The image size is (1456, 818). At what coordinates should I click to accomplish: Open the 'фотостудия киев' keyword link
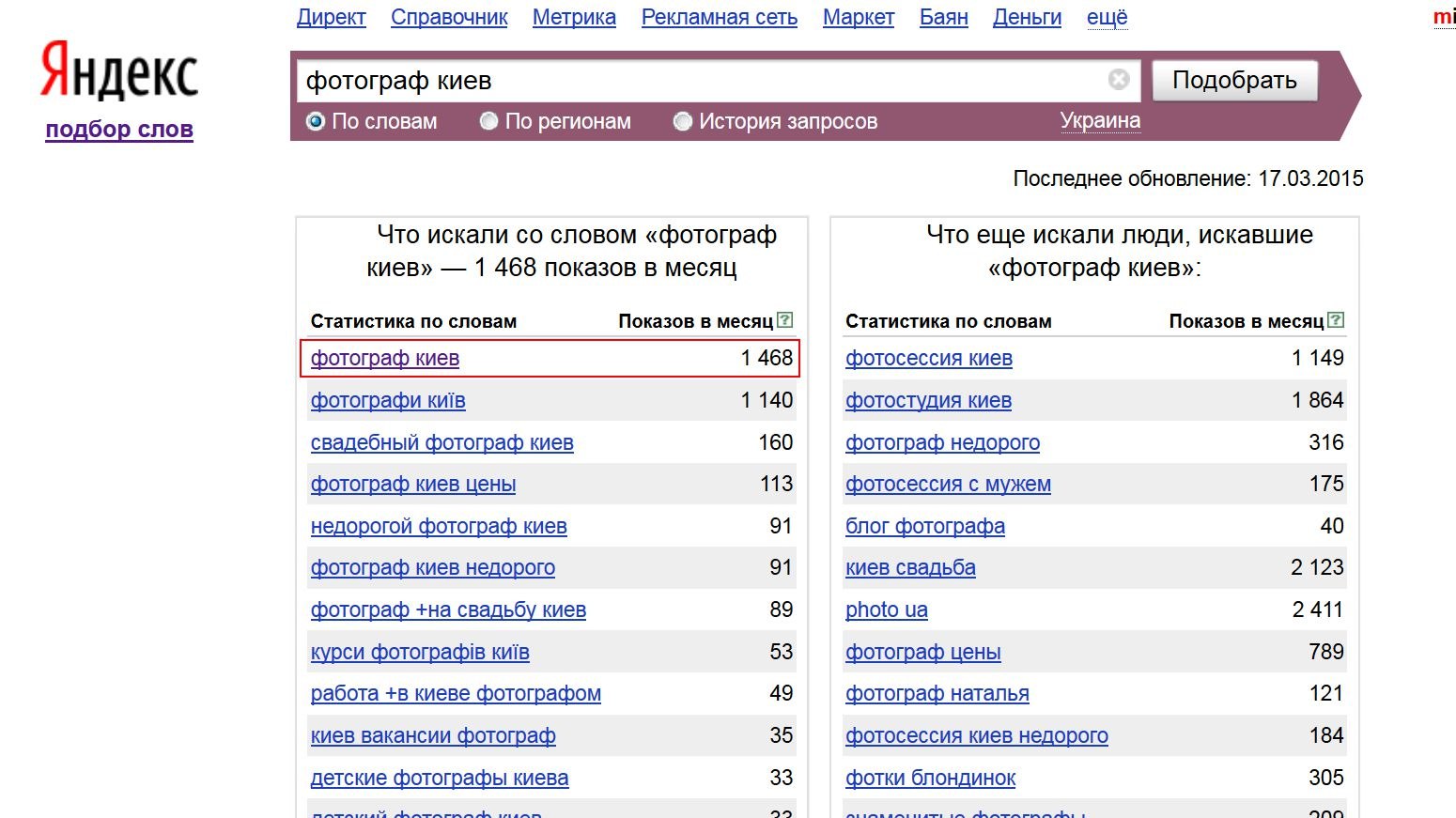(x=928, y=401)
